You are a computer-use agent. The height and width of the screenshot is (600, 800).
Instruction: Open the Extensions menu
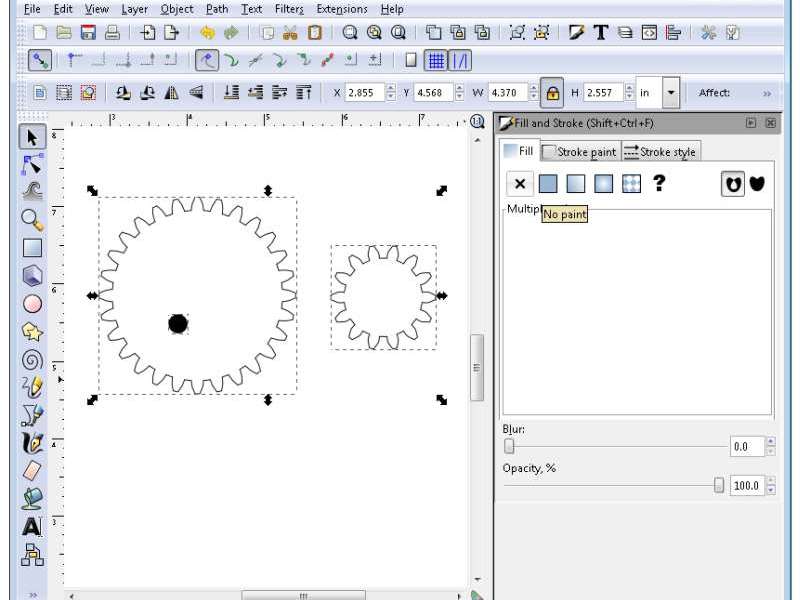[x=342, y=9]
